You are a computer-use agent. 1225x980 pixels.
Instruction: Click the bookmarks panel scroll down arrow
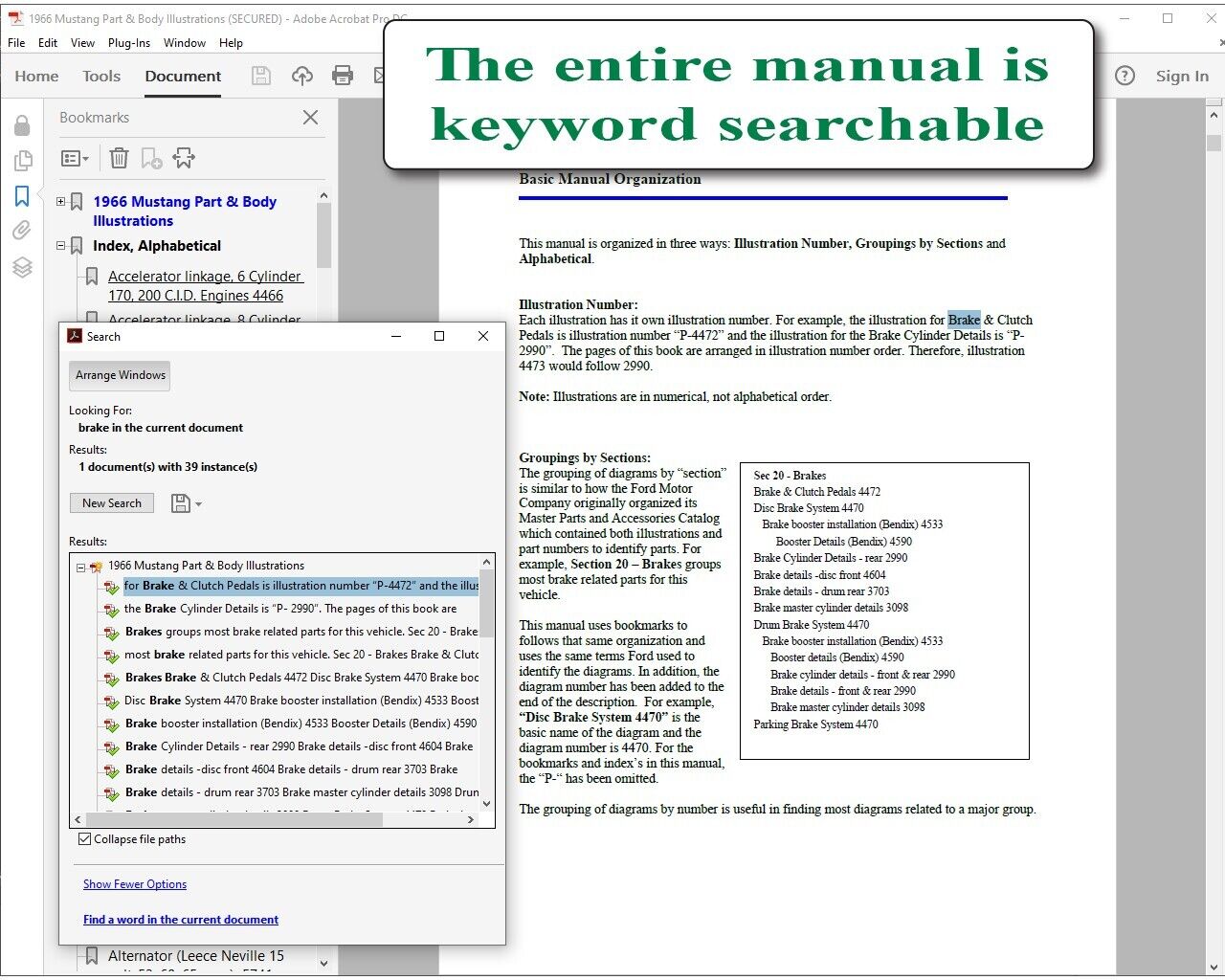(x=323, y=964)
